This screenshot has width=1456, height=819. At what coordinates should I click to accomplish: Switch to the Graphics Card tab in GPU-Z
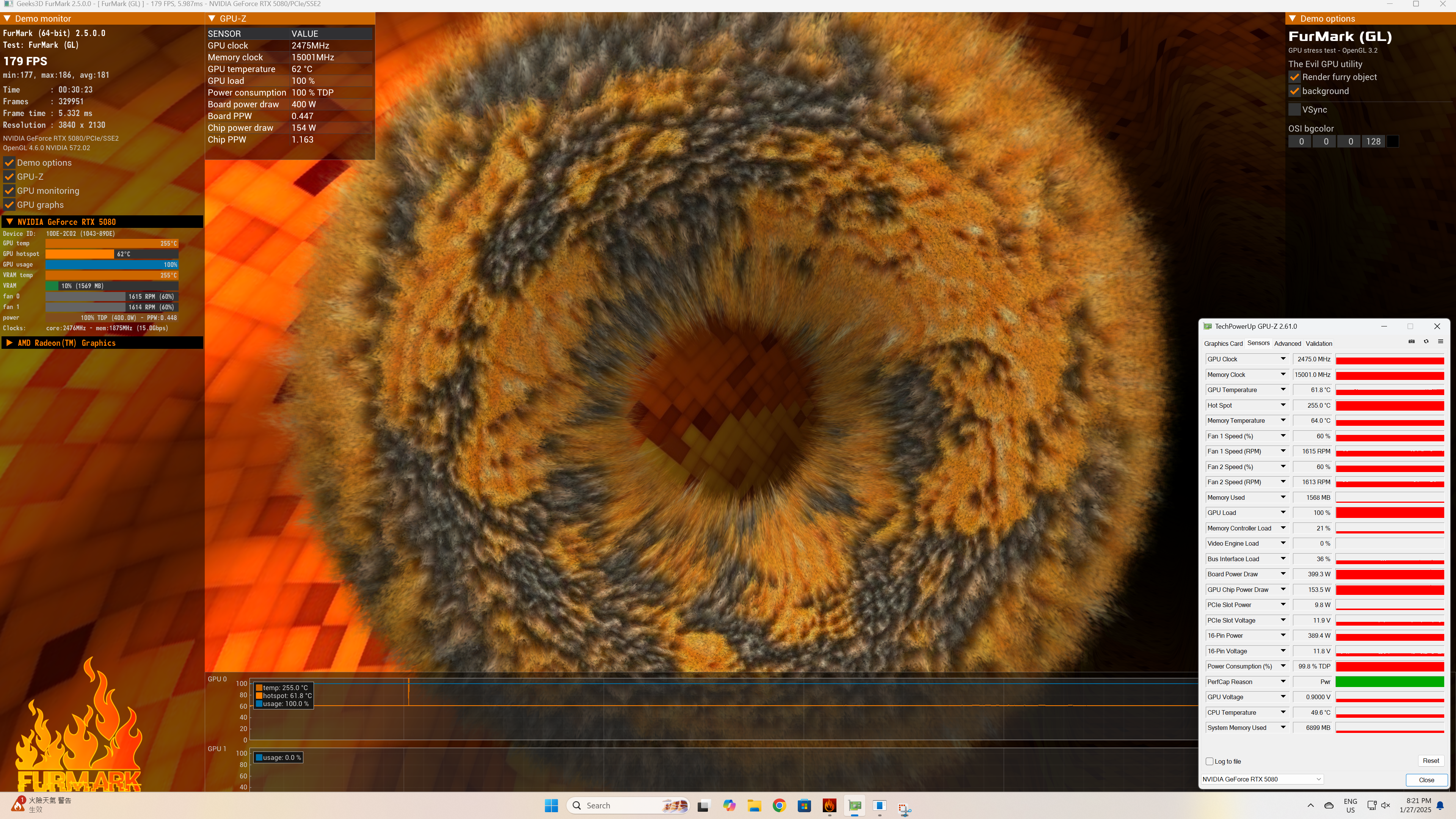pos(1223,344)
